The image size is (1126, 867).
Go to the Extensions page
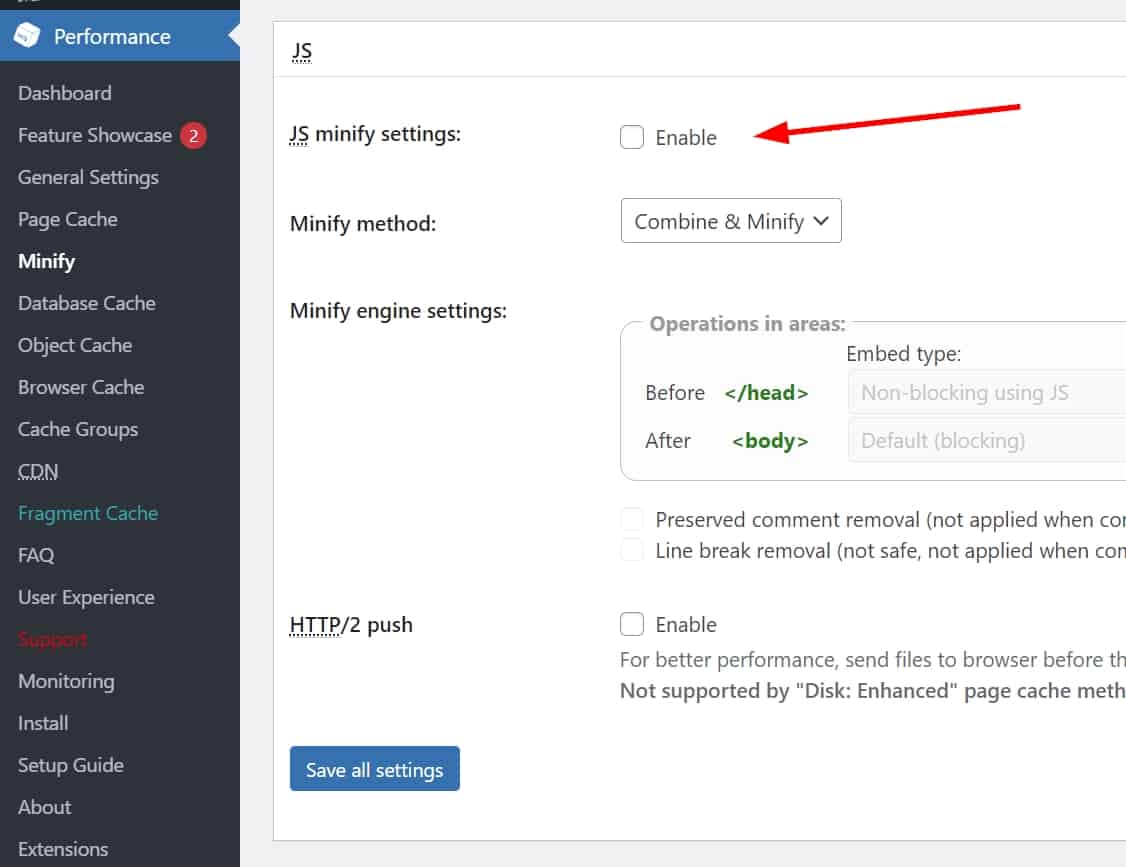[63, 849]
